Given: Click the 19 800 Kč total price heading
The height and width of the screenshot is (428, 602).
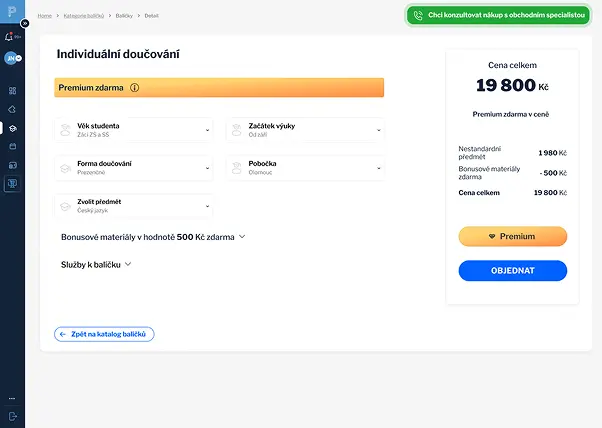Looking at the screenshot, I should [x=512, y=85].
